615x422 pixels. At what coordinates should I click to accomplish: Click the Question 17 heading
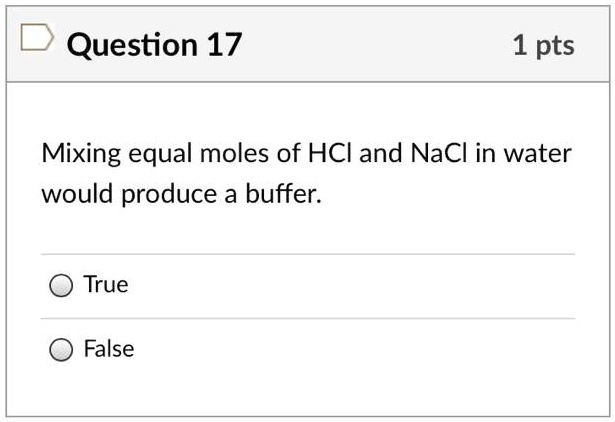click(154, 45)
